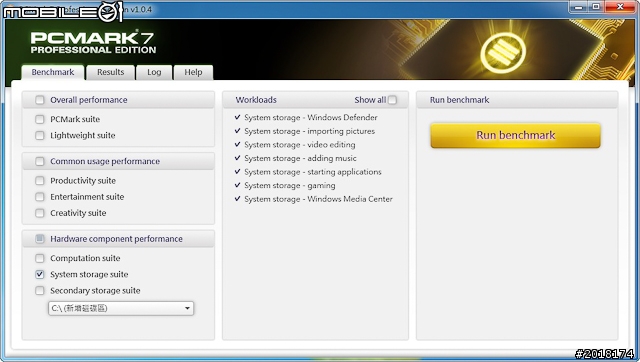Enable the Lightweight suite checkbox

40,135
